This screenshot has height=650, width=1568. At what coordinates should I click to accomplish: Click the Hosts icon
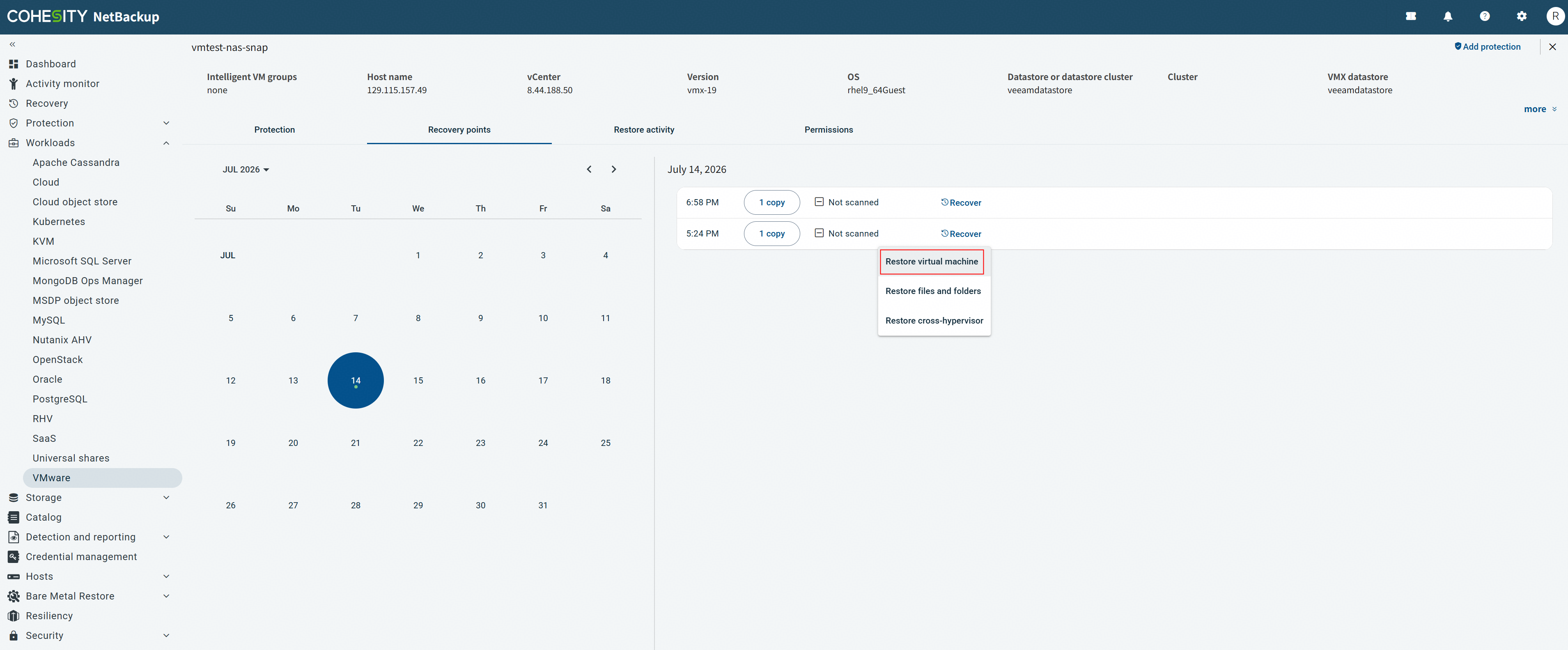[14, 577]
